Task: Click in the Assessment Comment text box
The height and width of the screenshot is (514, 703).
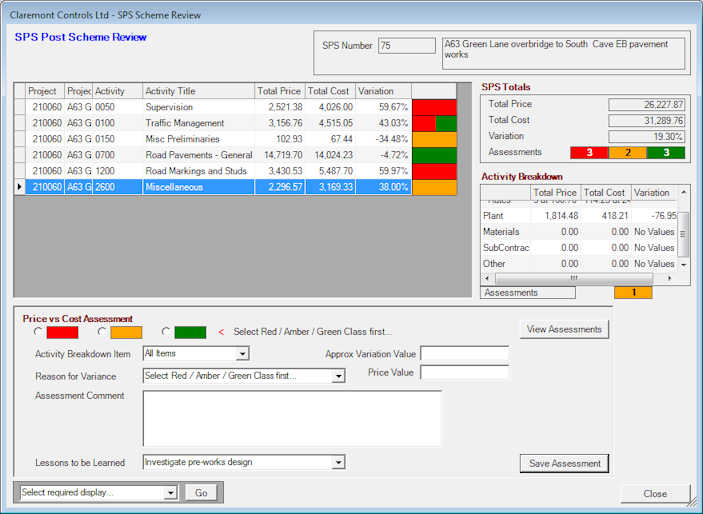Action: pyautogui.click(x=292, y=418)
